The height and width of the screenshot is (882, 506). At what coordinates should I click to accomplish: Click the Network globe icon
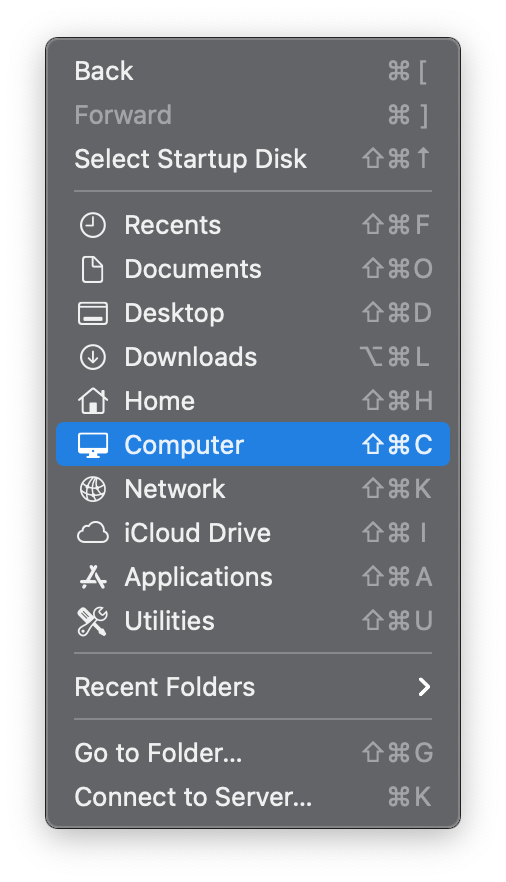coord(92,489)
